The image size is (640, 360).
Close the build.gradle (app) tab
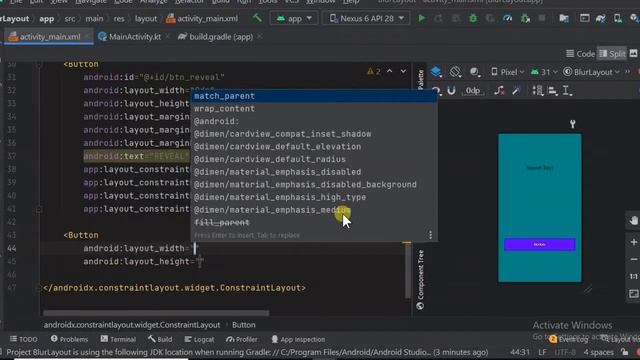[x=260, y=37]
